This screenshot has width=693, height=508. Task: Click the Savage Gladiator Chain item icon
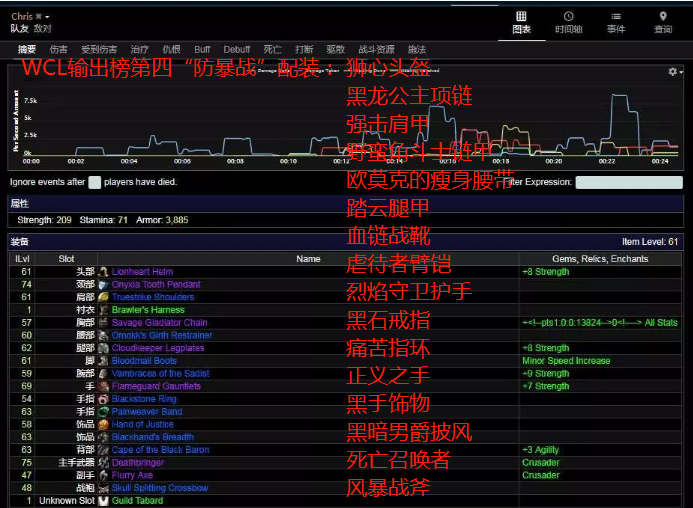point(103,323)
